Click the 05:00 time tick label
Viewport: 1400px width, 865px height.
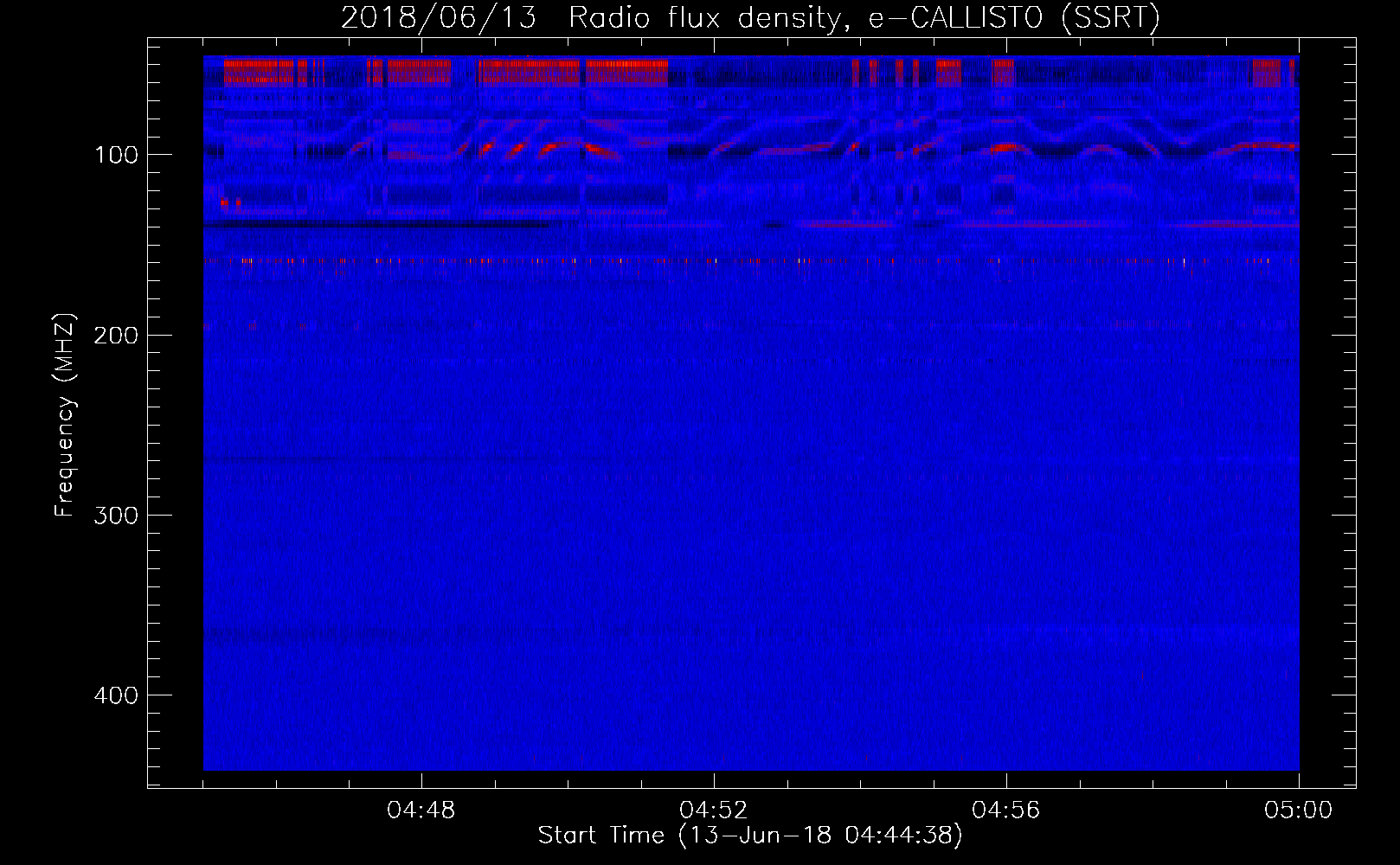click(x=1299, y=811)
